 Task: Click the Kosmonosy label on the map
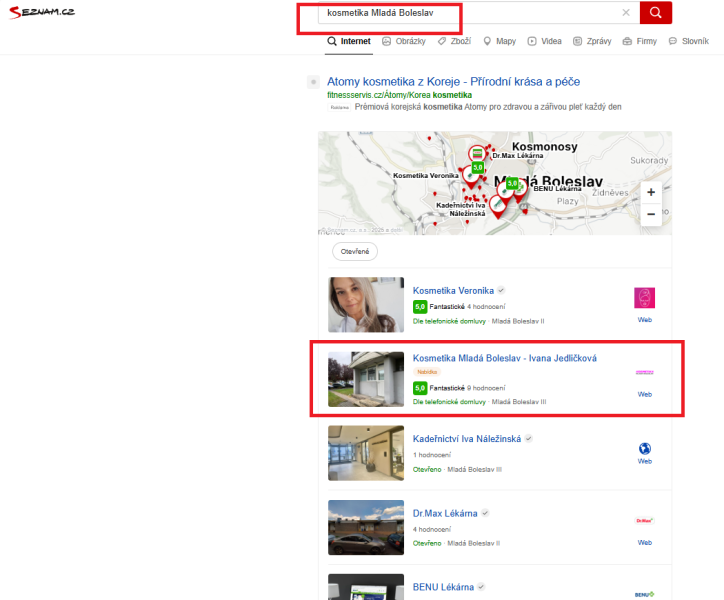click(544, 146)
